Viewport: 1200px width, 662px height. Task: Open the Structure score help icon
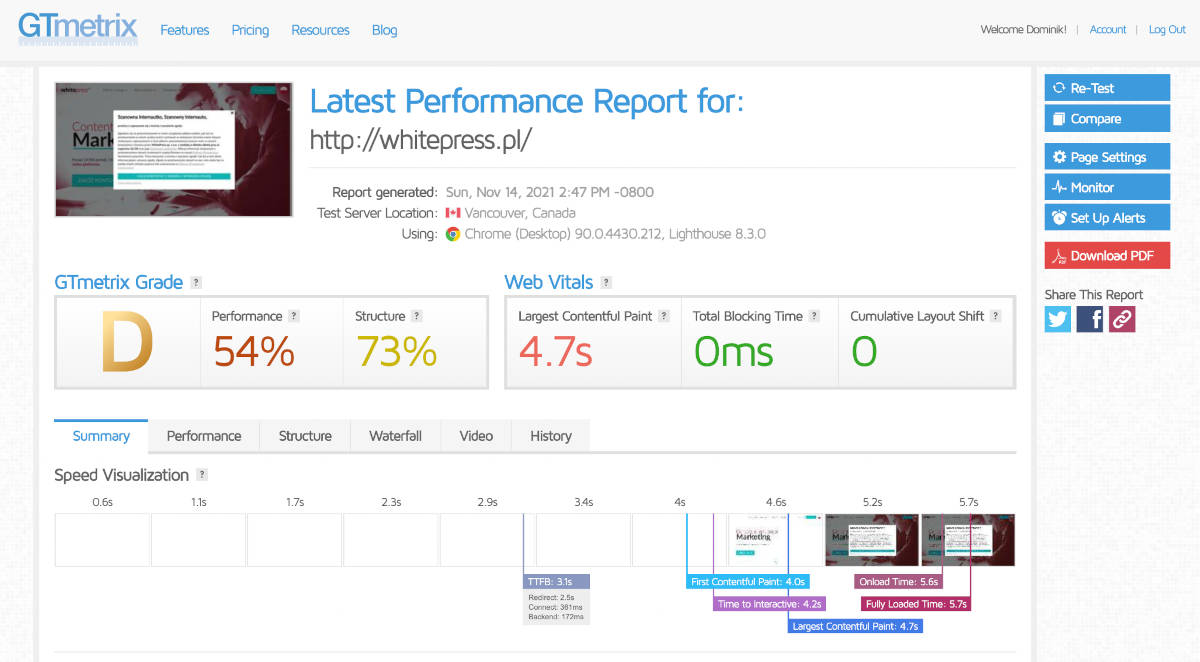pyautogui.click(x=416, y=316)
